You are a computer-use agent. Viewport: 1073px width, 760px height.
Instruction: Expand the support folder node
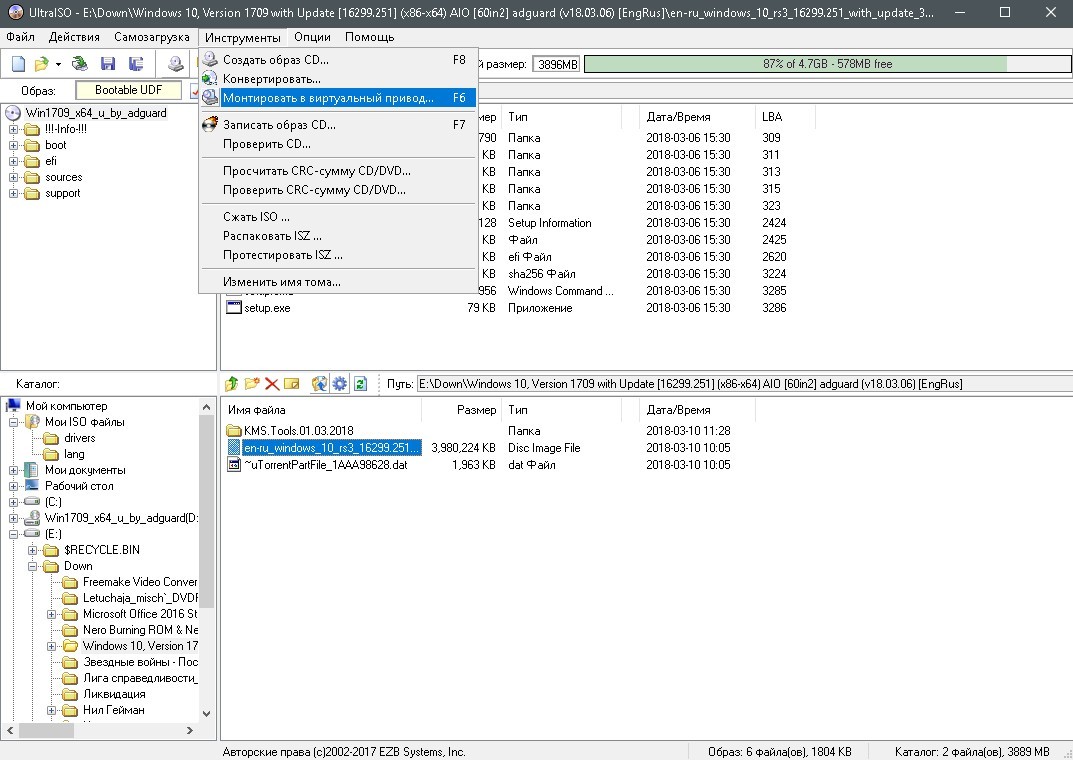(14, 194)
